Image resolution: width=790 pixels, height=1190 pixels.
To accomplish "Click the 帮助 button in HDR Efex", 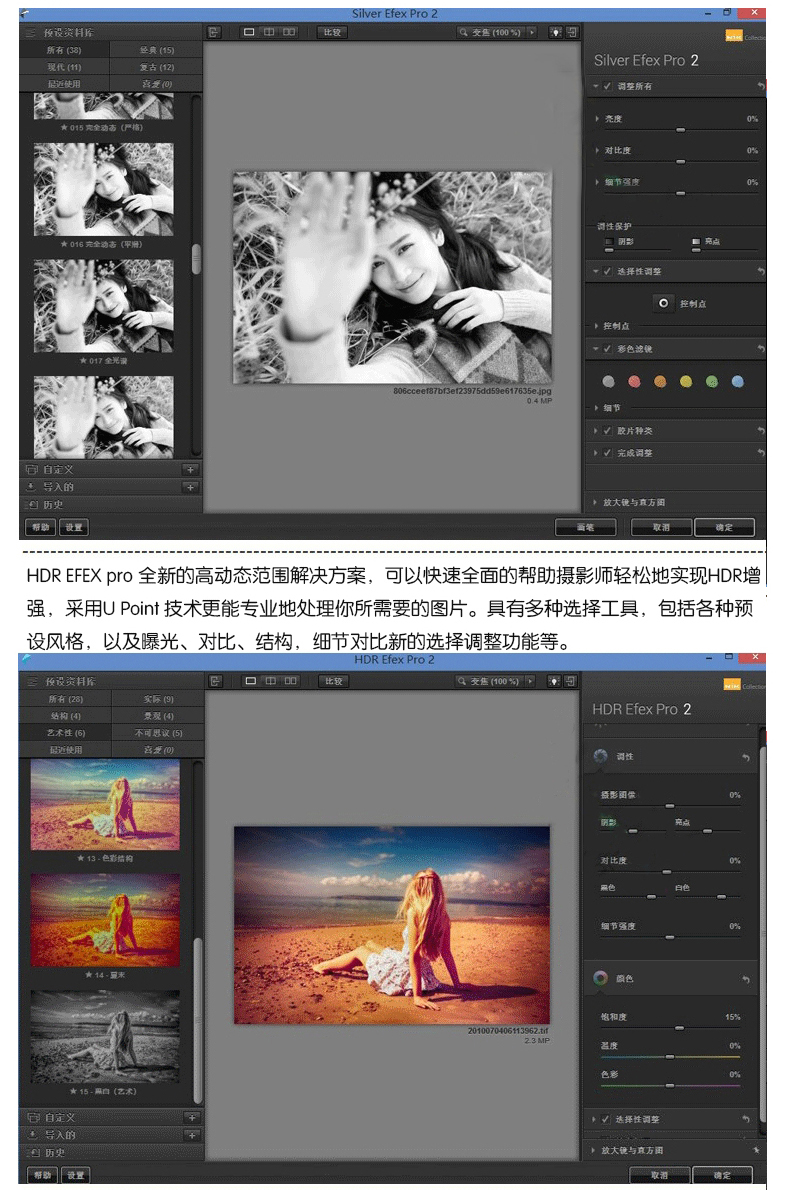I will (42, 1175).
